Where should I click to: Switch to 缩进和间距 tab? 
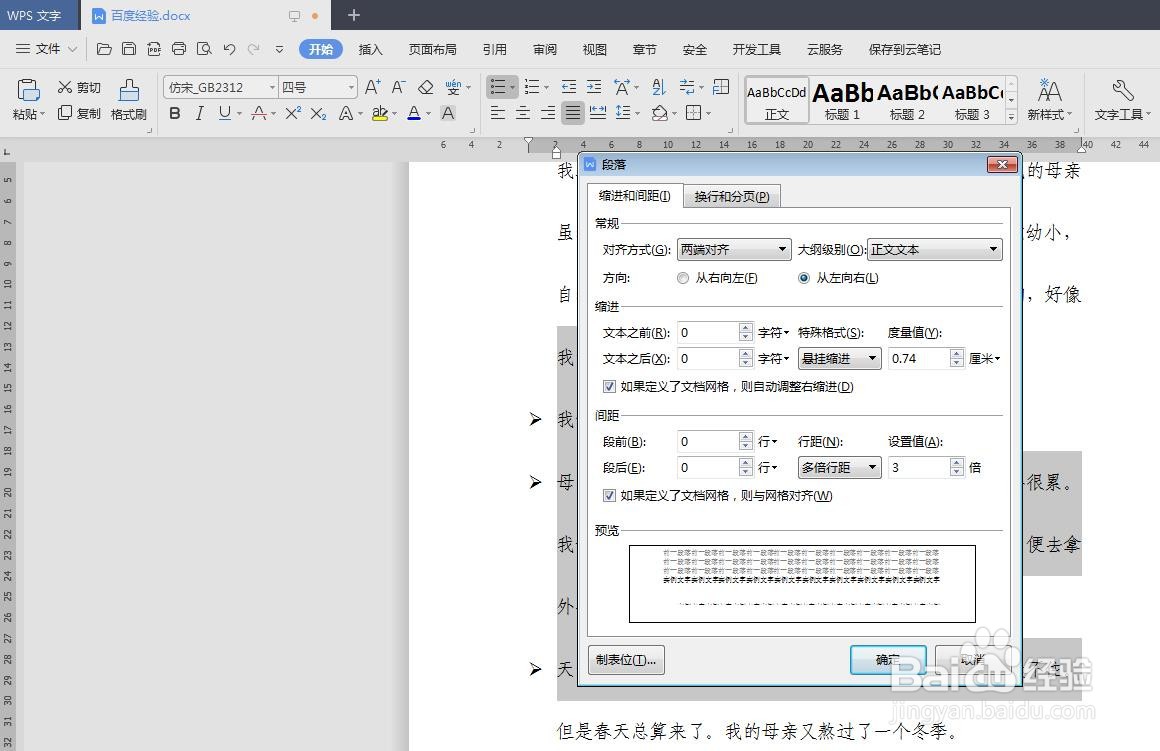pos(635,195)
